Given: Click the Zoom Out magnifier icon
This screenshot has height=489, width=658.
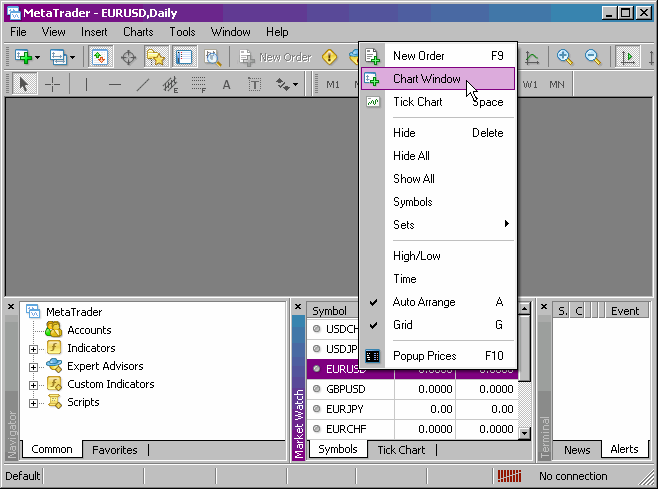Looking at the screenshot, I should tap(592, 57).
